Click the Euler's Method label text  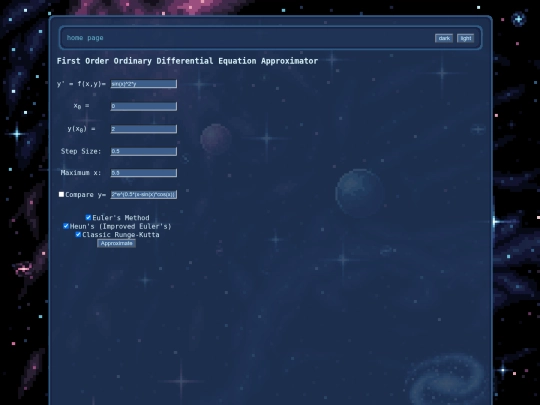click(121, 218)
